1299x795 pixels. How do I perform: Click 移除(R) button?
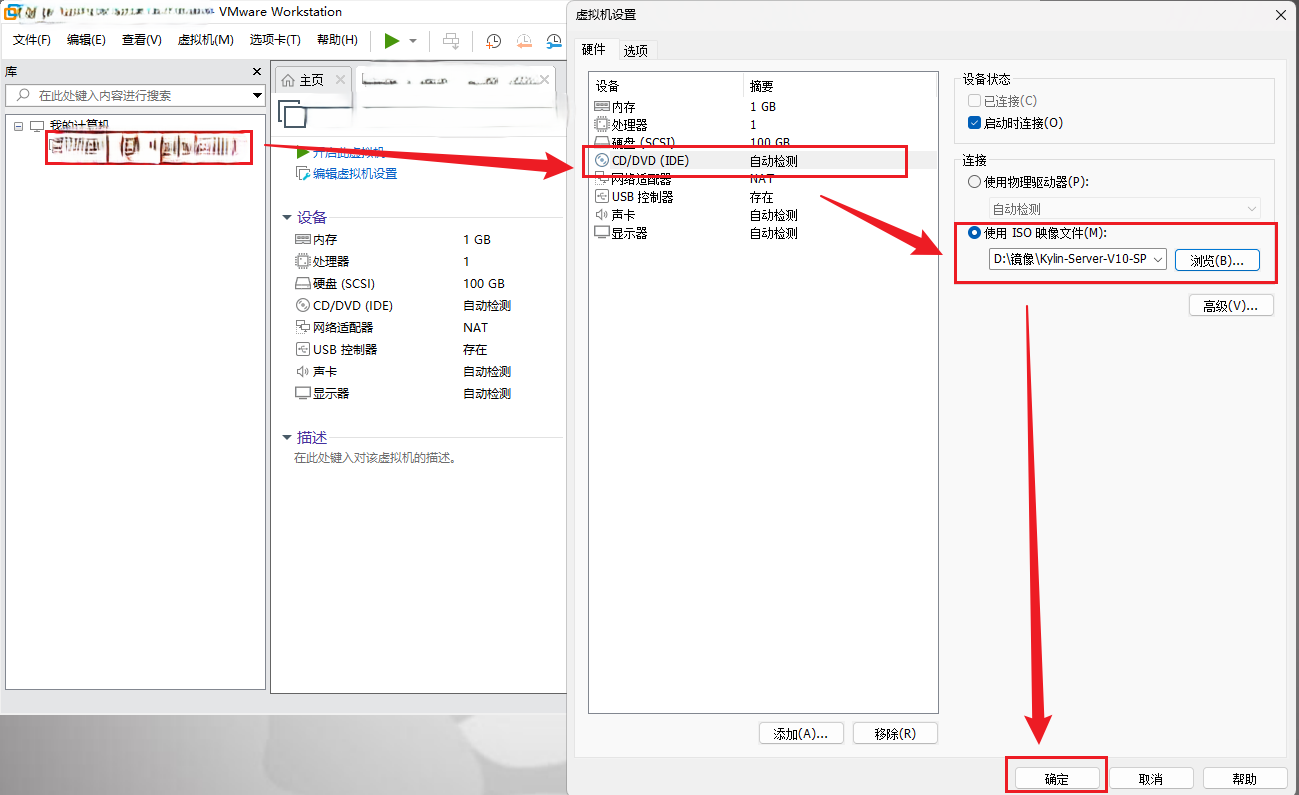point(895,734)
